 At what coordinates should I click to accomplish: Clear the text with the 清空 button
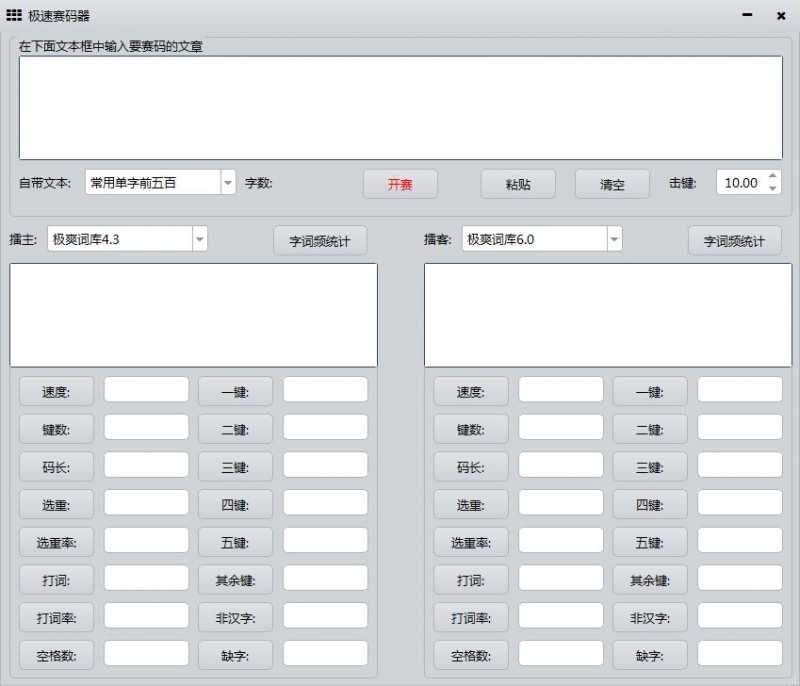pos(611,184)
